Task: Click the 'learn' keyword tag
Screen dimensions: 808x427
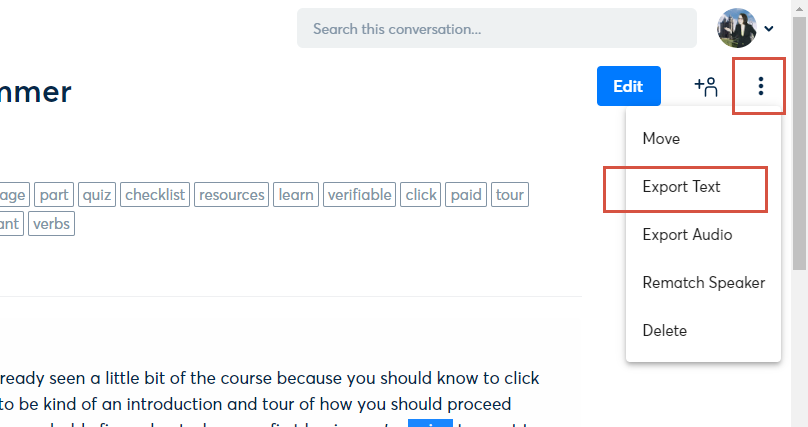Action: coord(296,195)
